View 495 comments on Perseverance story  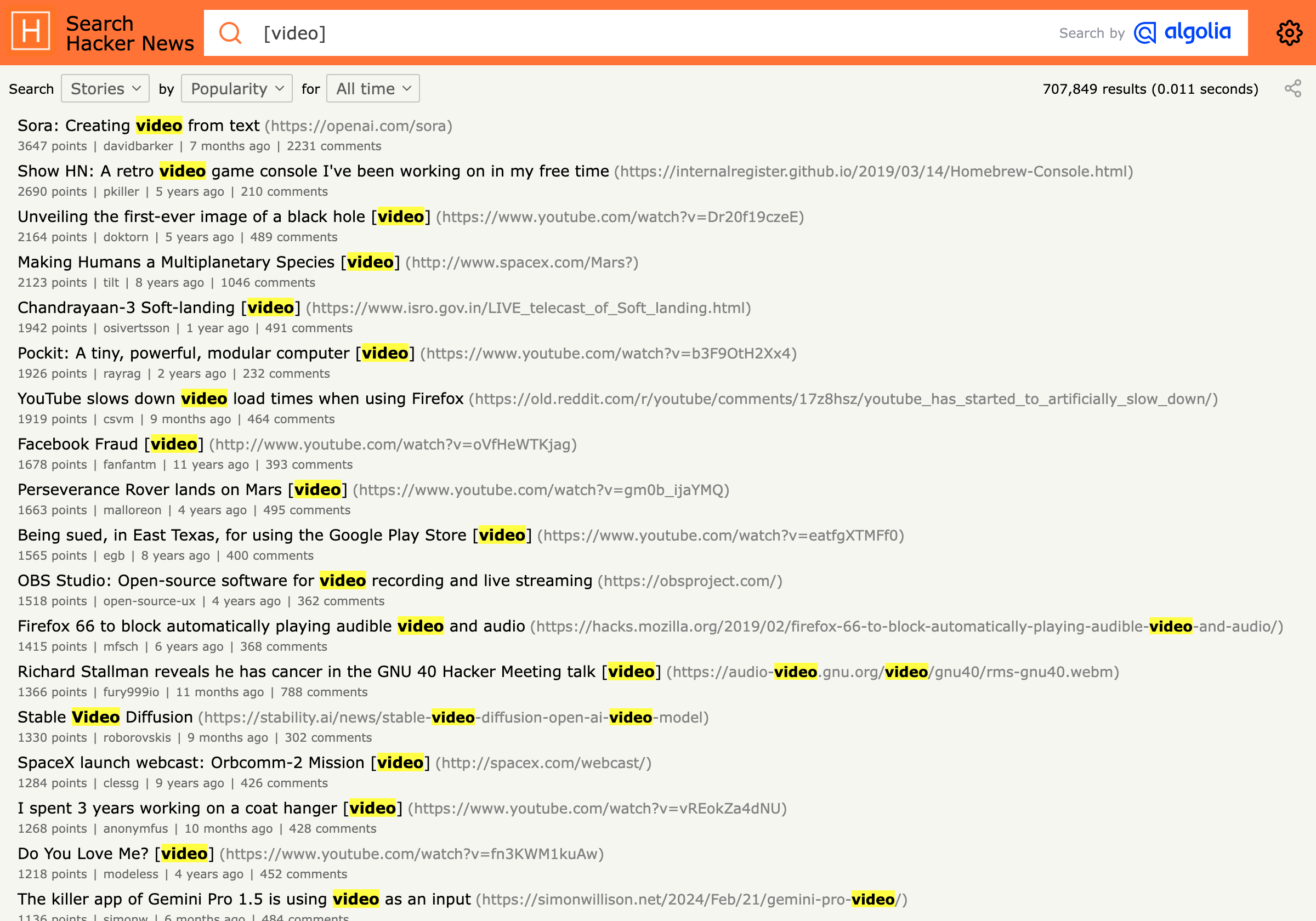click(307, 510)
